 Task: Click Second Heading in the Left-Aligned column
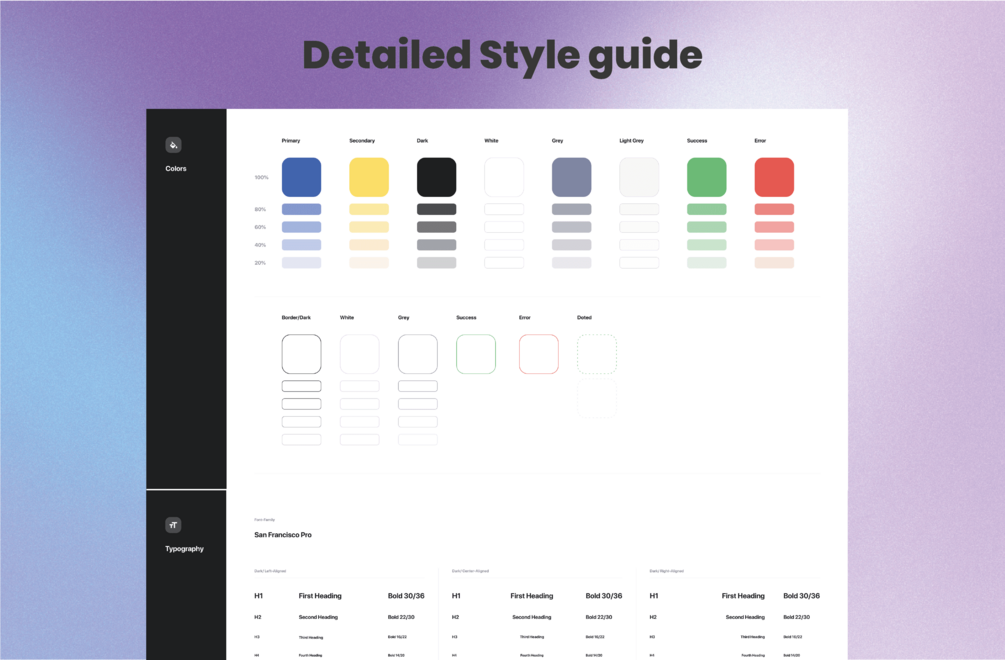[x=318, y=617]
